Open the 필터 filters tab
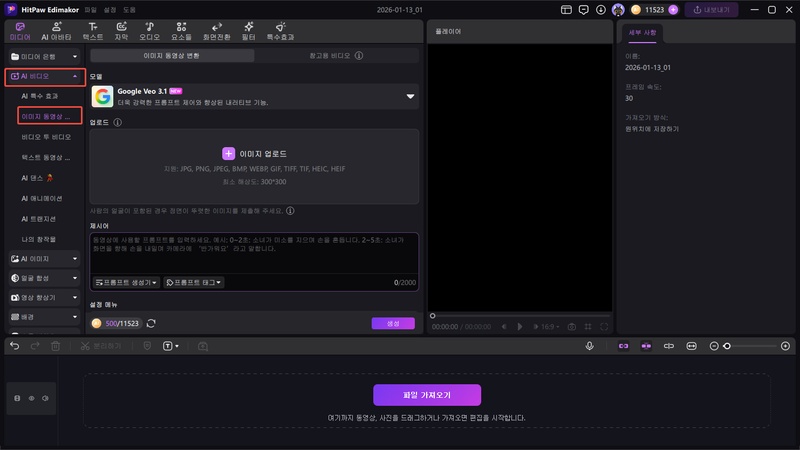800x450 pixels. click(248, 31)
